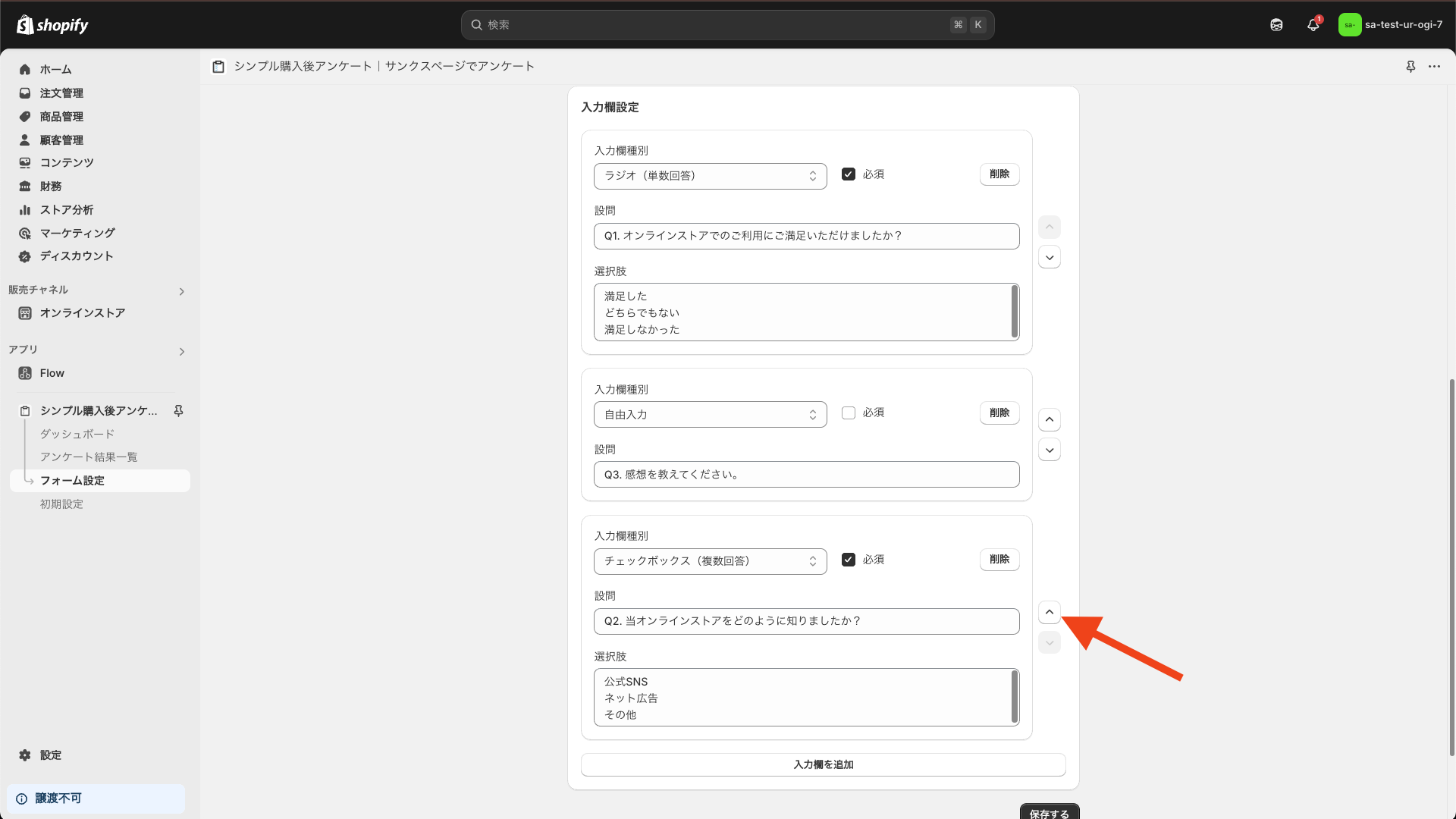The height and width of the screenshot is (819, 1456).
Task: Enable 必須 for the 自由入力 question
Action: tap(849, 412)
